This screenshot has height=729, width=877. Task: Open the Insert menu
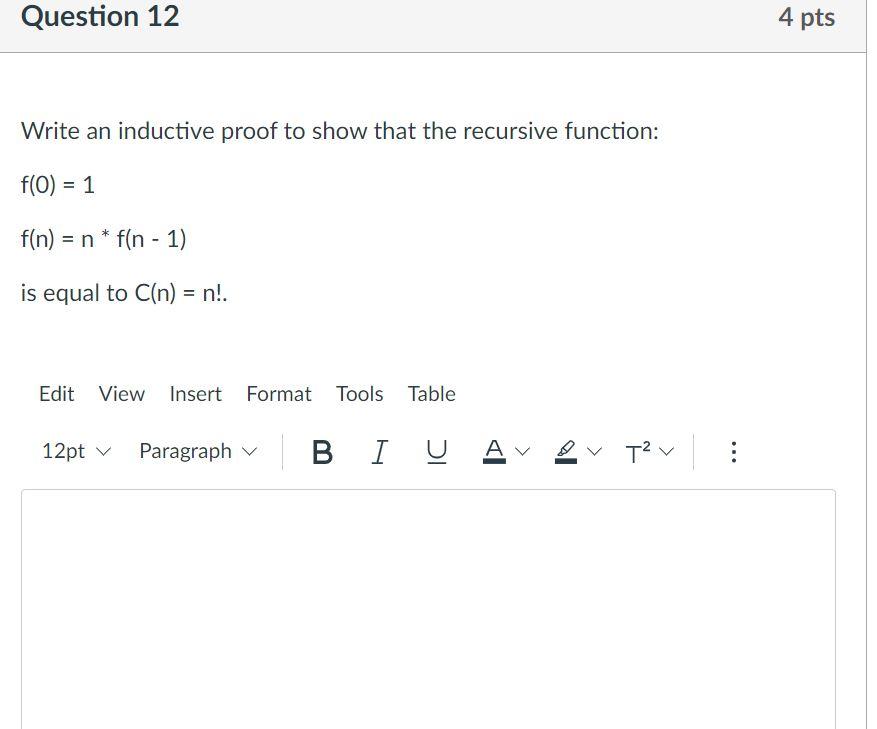coord(195,394)
